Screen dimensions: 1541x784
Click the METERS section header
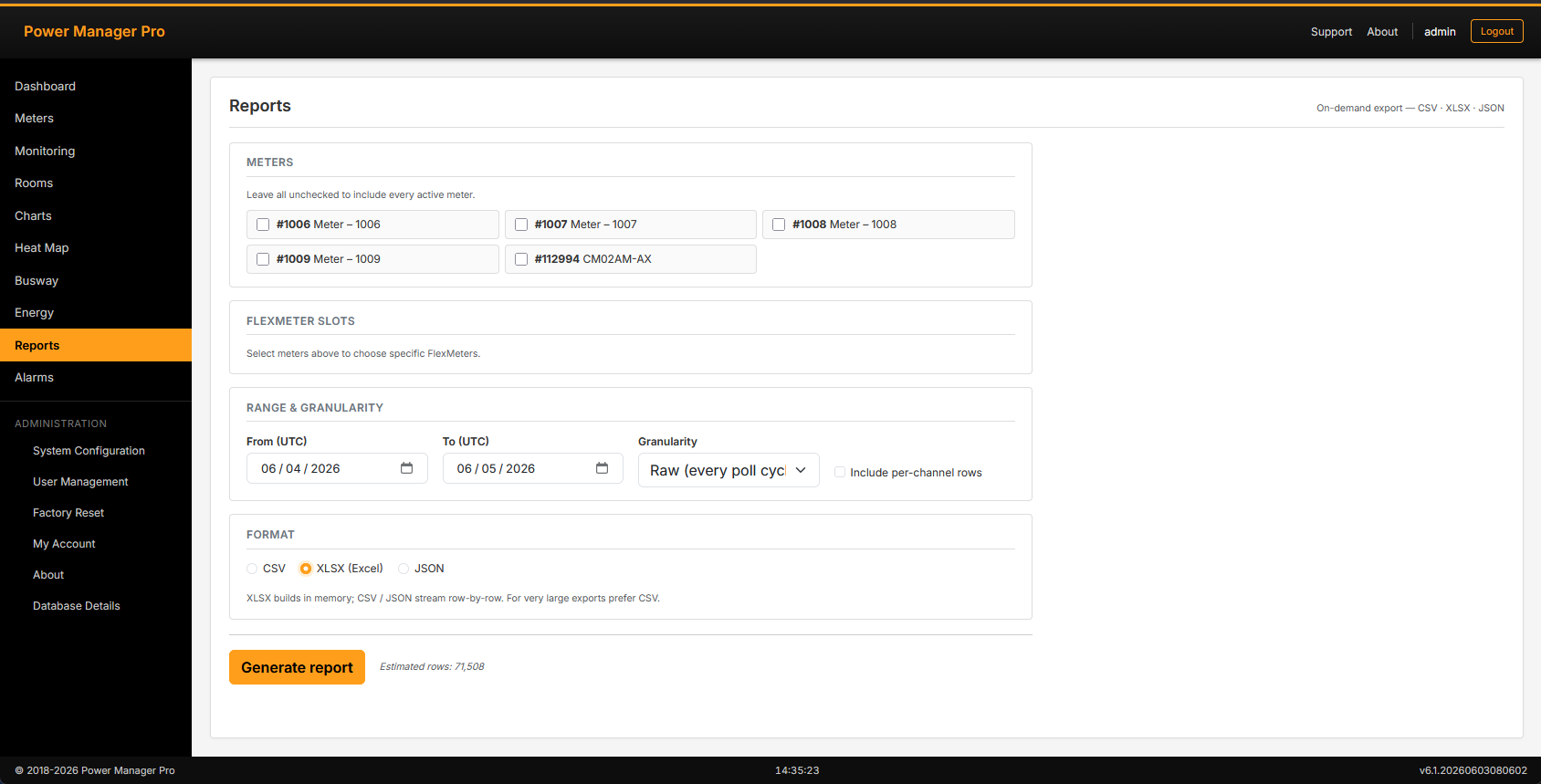(270, 162)
